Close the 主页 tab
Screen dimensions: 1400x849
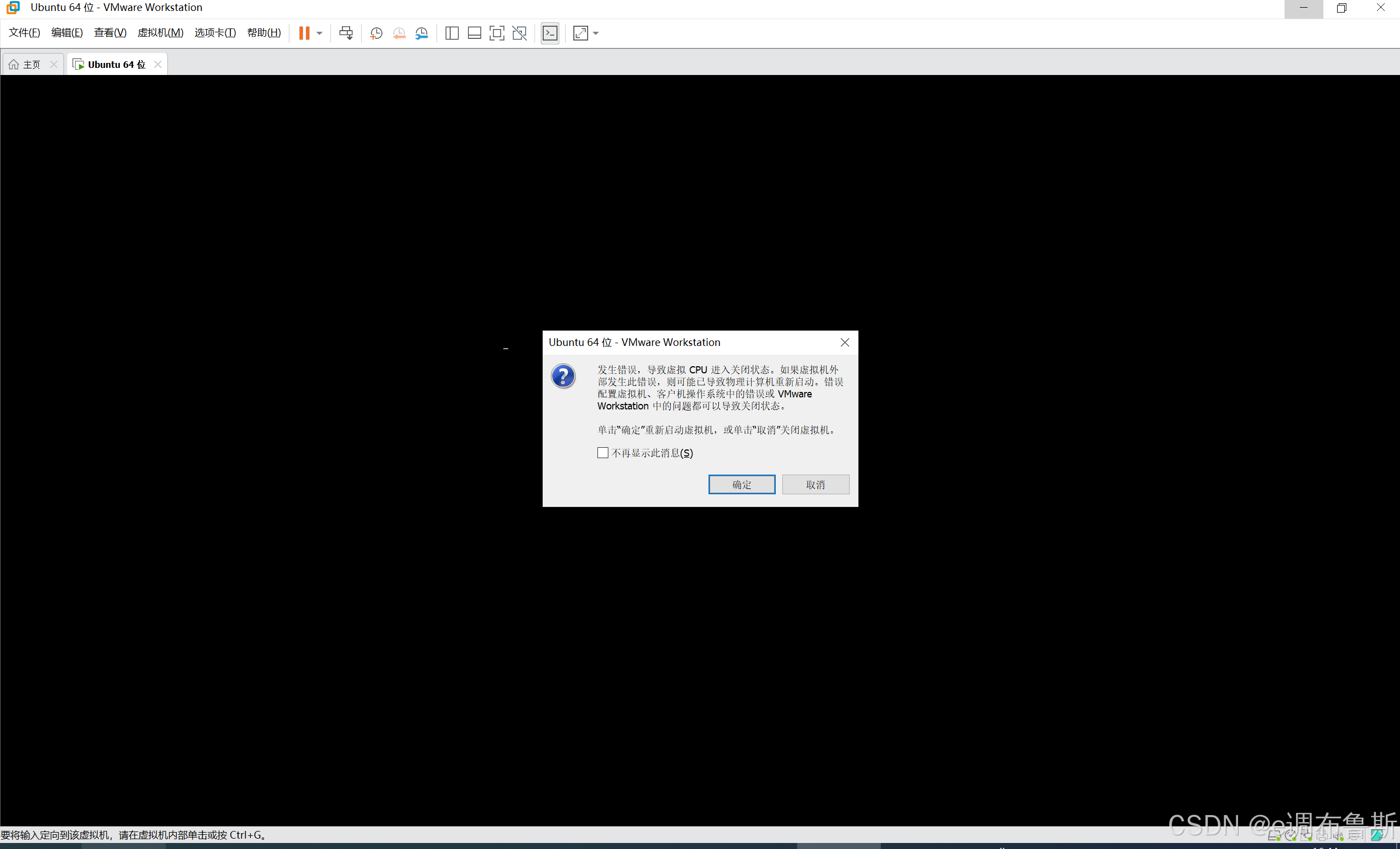pos(54,64)
